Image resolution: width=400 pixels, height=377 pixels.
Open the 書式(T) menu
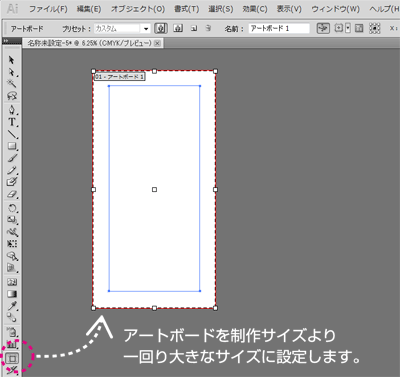point(186,9)
